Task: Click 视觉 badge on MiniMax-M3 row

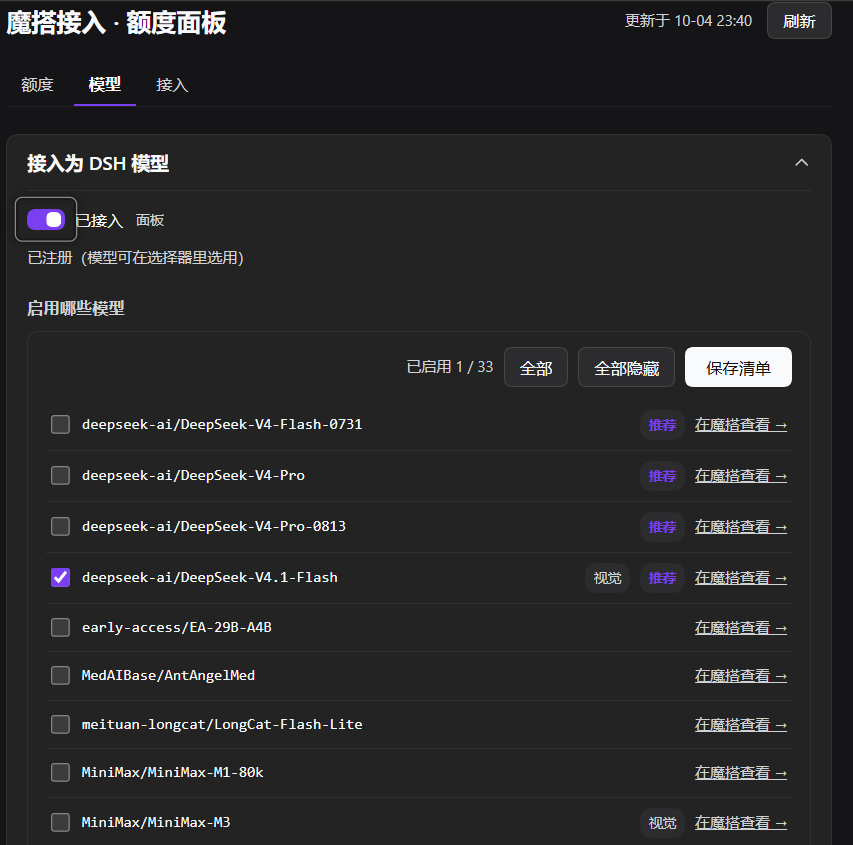Action: (x=662, y=823)
